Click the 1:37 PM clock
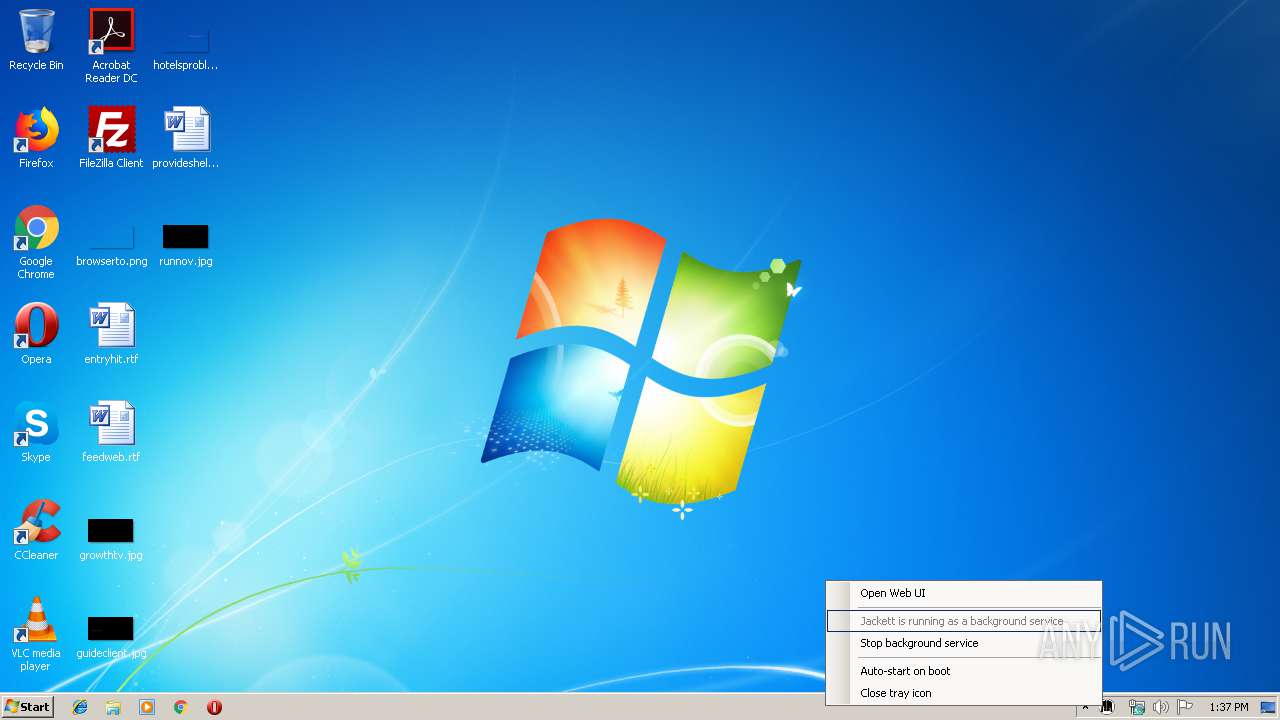 pos(1228,707)
